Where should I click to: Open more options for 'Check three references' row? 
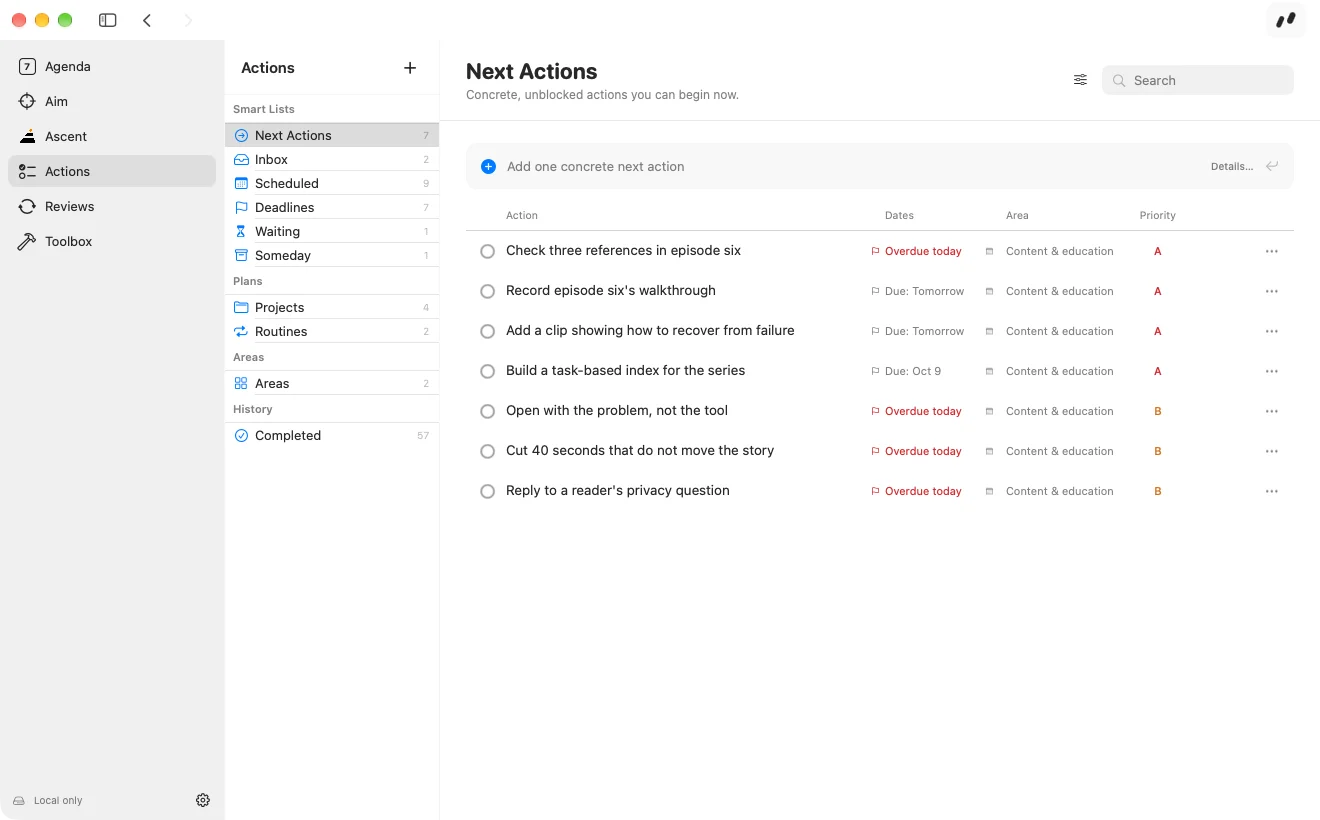pyautogui.click(x=1271, y=251)
